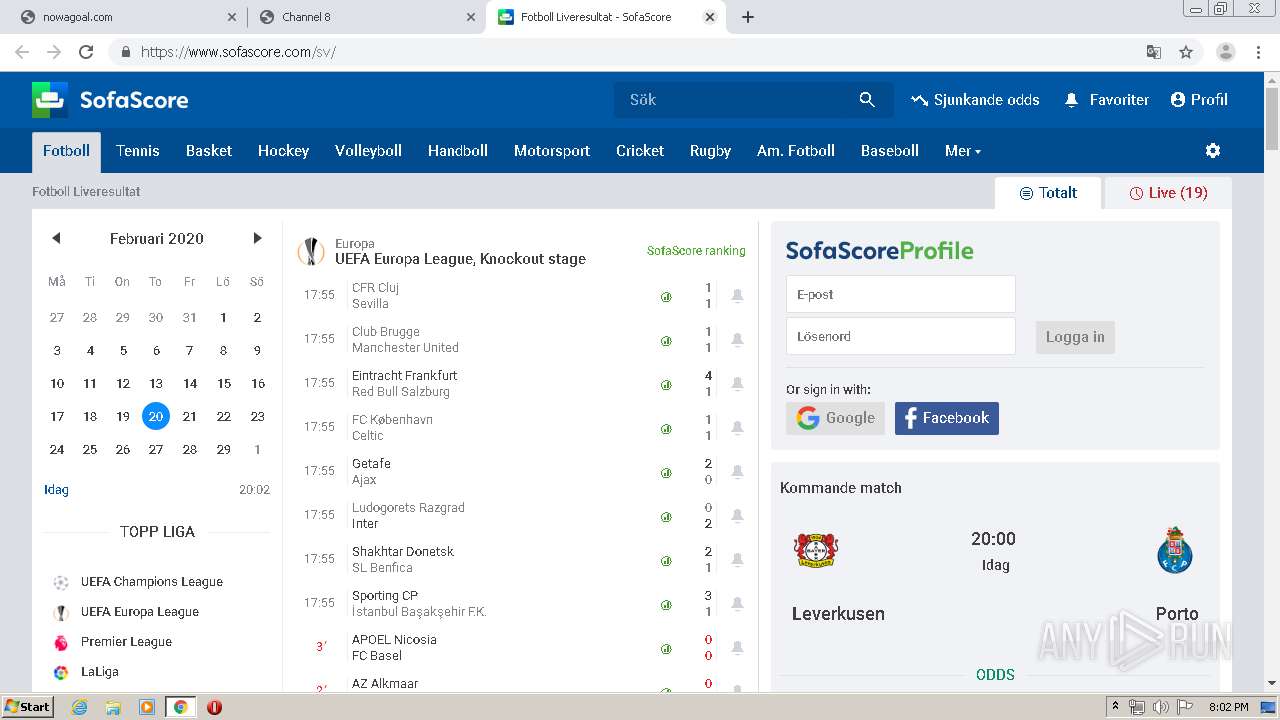Select the Totalt tab
The image size is (1280, 720).
coord(1048,193)
